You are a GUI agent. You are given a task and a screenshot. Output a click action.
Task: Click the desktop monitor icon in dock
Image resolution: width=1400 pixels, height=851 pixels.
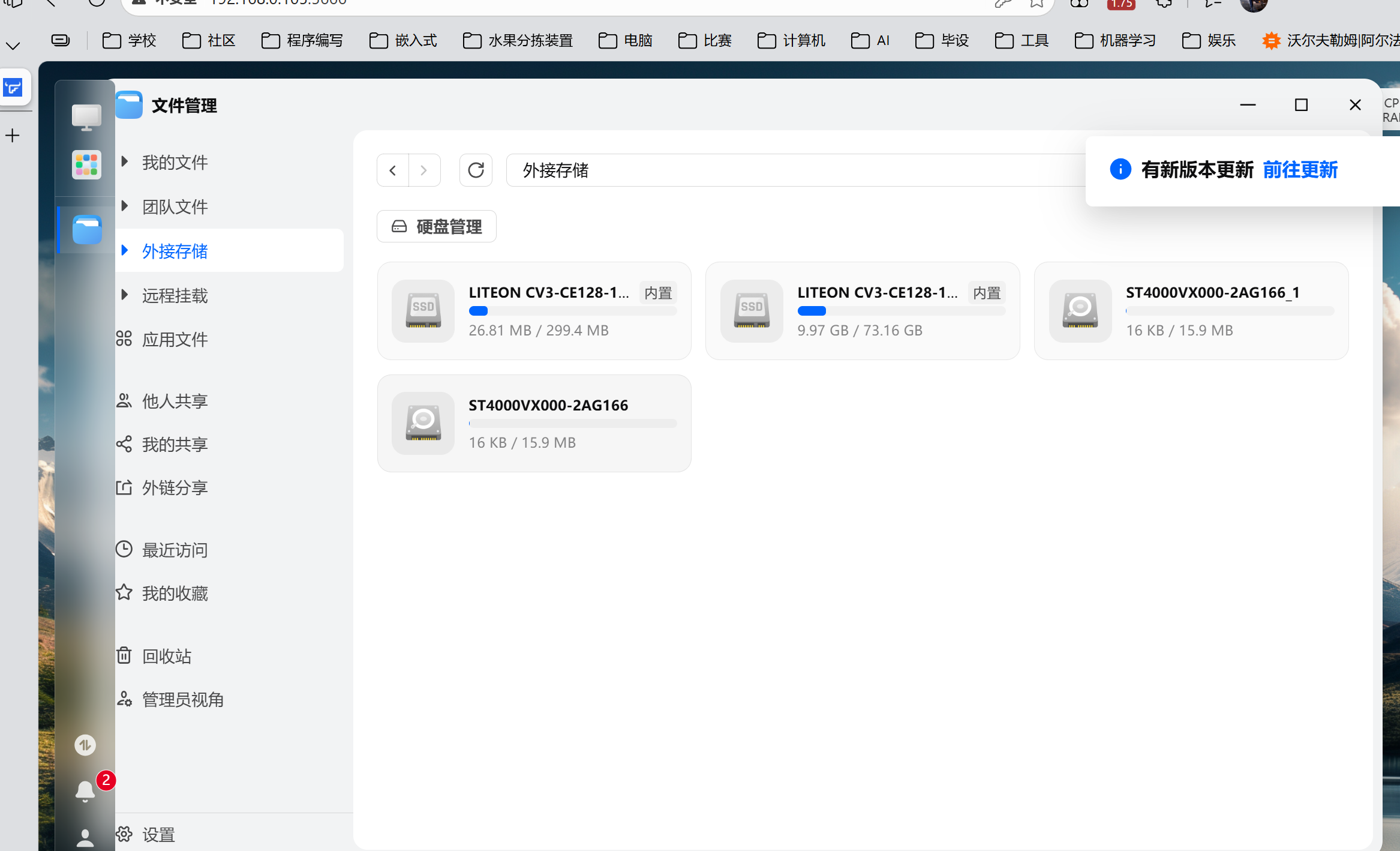86,117
